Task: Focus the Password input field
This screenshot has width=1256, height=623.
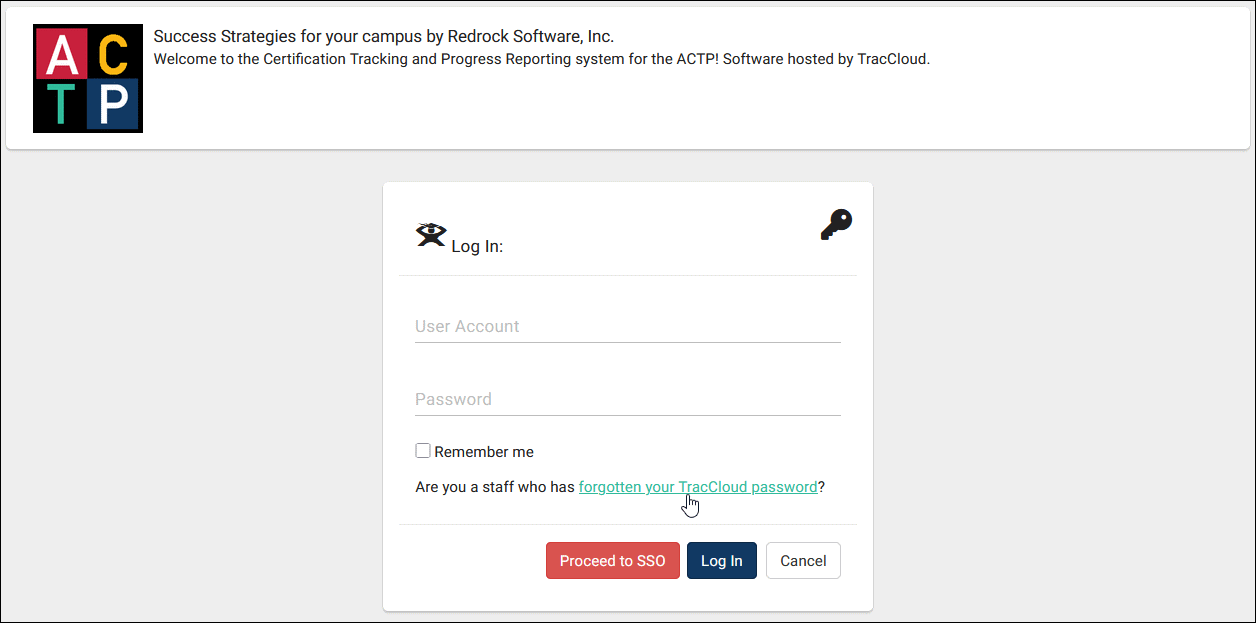Action: 627,400
